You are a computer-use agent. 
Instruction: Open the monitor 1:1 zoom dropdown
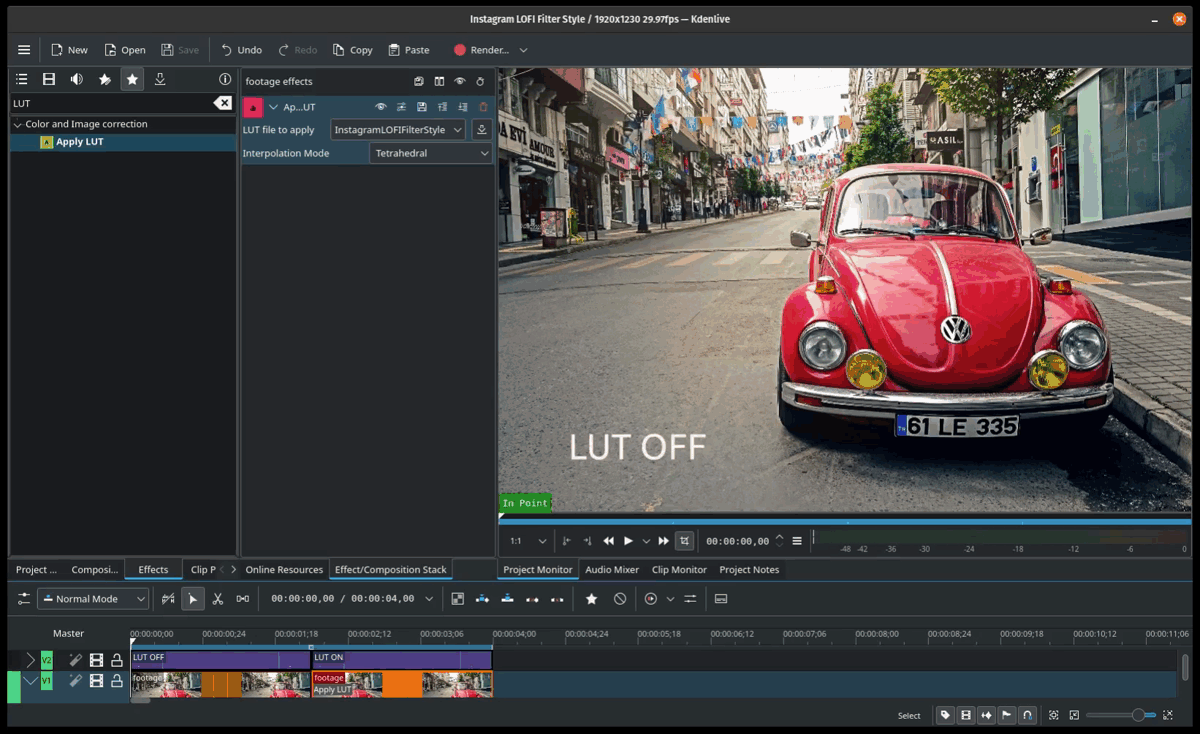(x=528, y=541)
